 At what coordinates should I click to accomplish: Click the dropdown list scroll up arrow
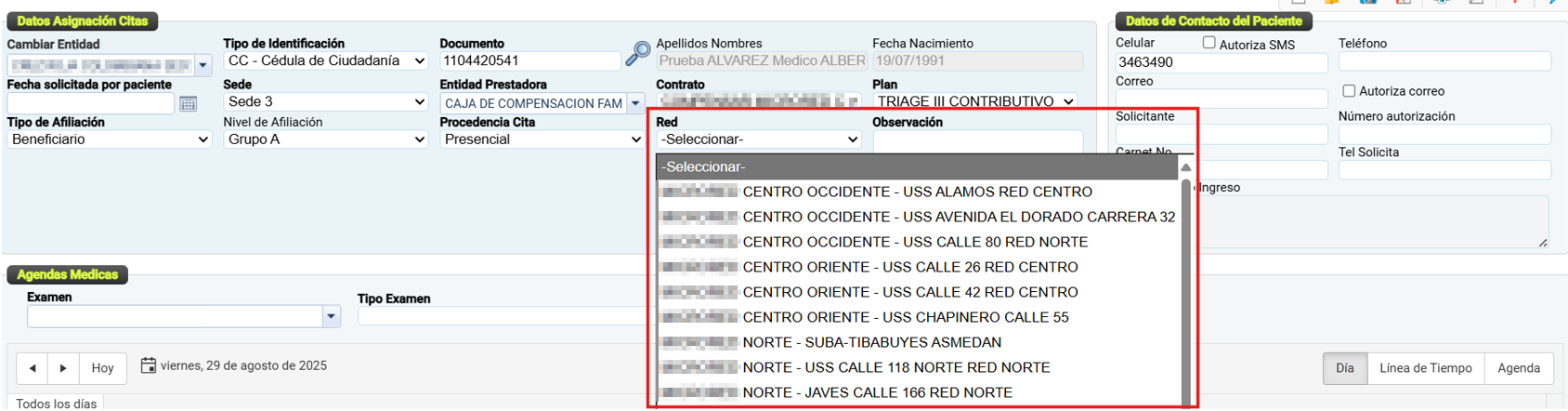pyautogui.click(x=1185, y=167)
